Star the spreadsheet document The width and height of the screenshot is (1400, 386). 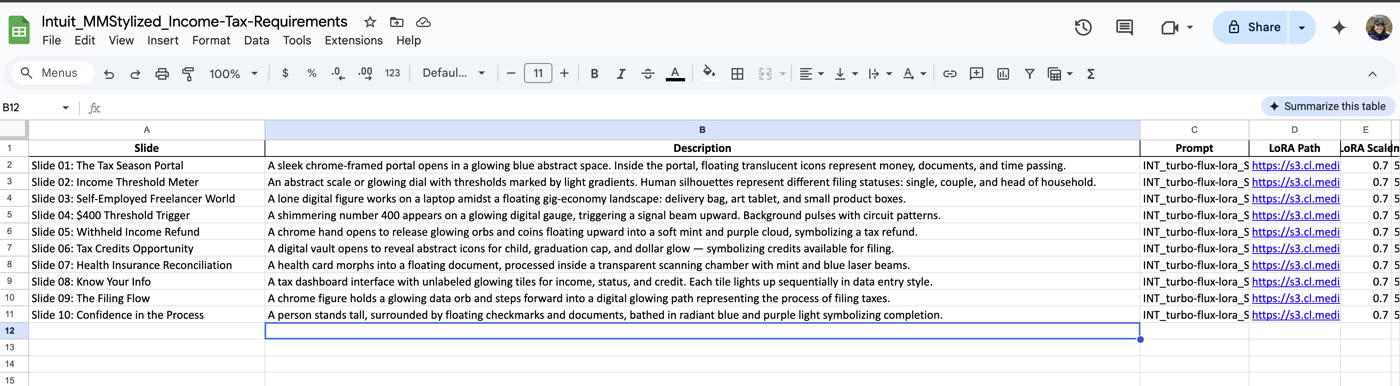(370, 22)
